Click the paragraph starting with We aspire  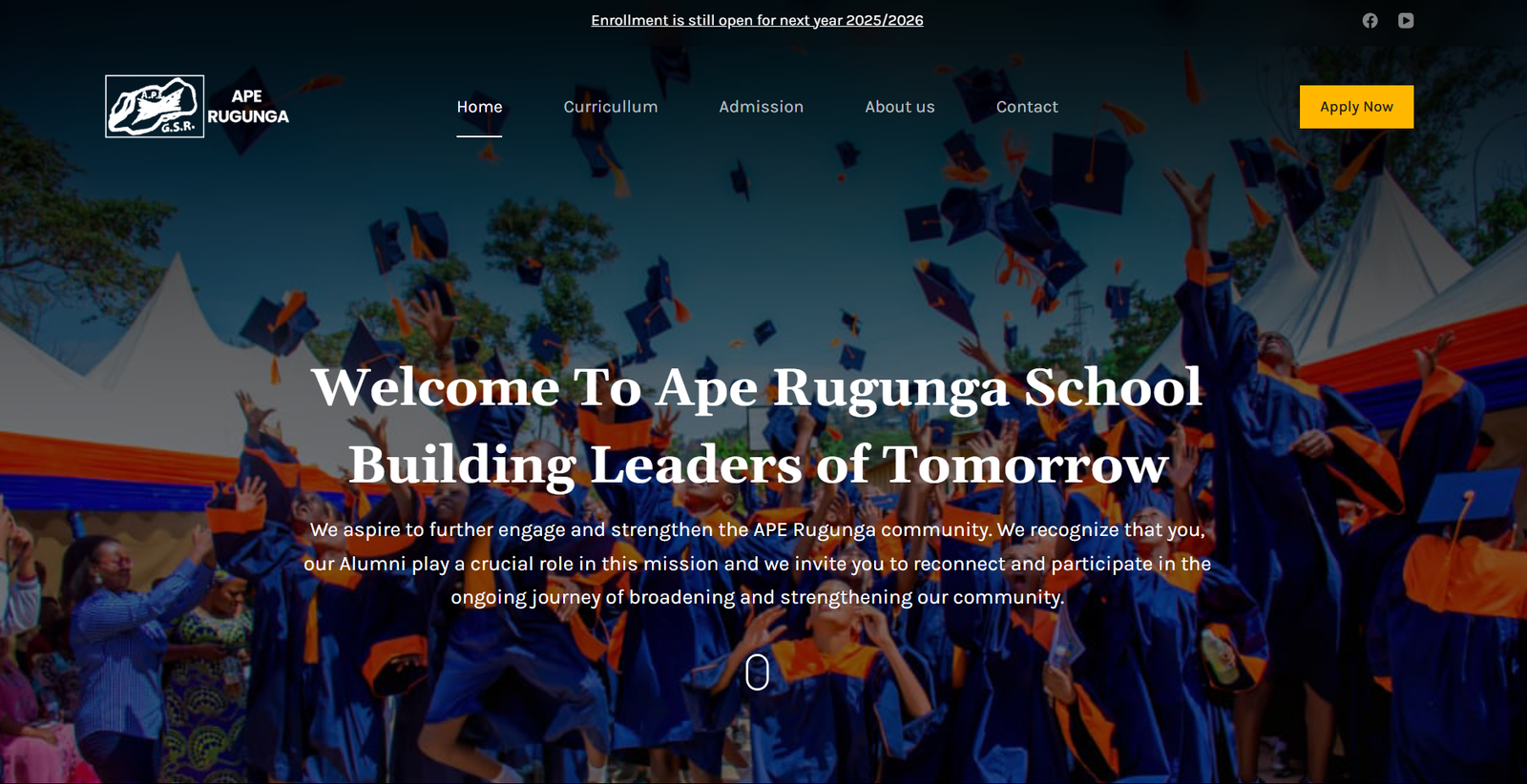pos(757,563)
